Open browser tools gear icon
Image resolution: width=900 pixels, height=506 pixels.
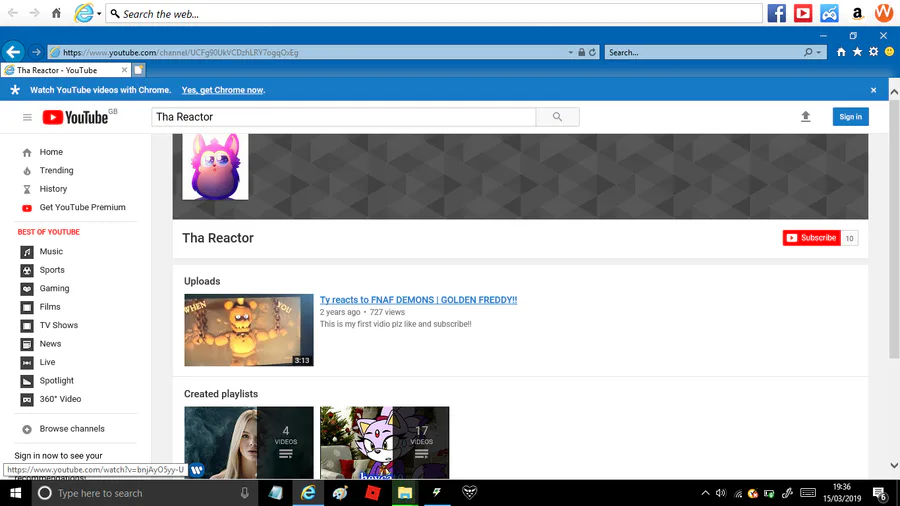point(873,52)
